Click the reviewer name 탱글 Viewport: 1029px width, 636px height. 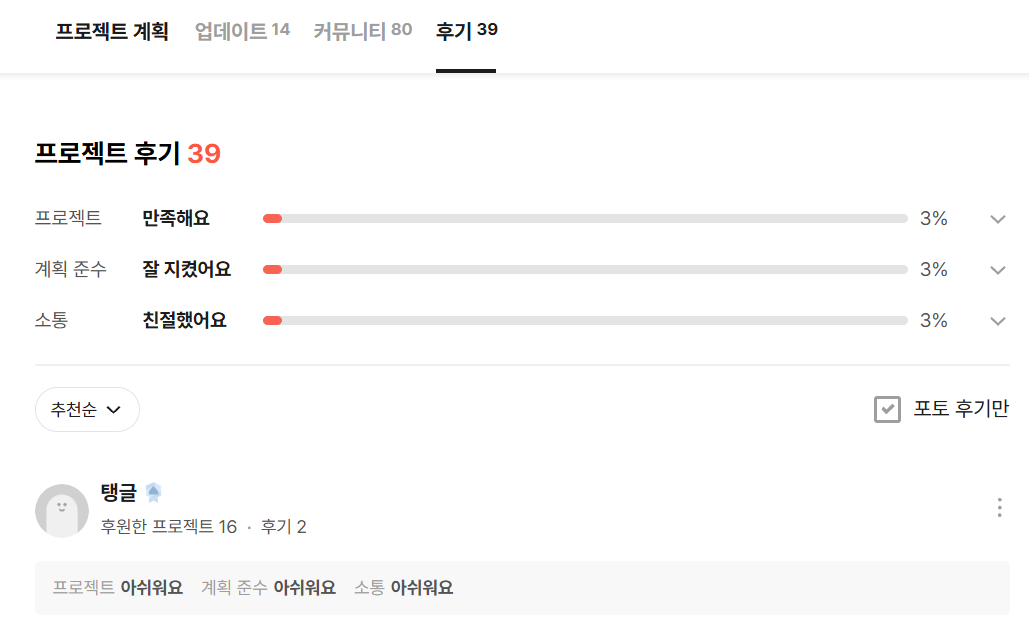tap(118, 492)
